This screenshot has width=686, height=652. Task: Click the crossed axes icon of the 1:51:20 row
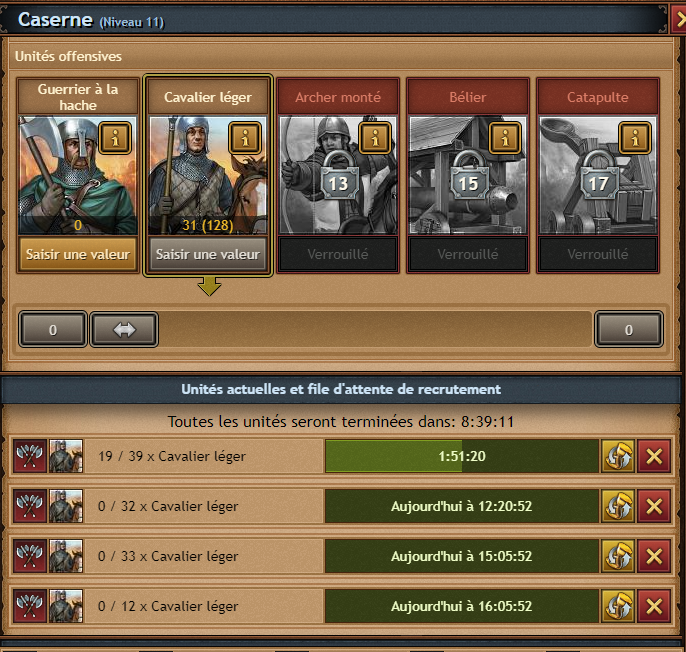point(30,456)
